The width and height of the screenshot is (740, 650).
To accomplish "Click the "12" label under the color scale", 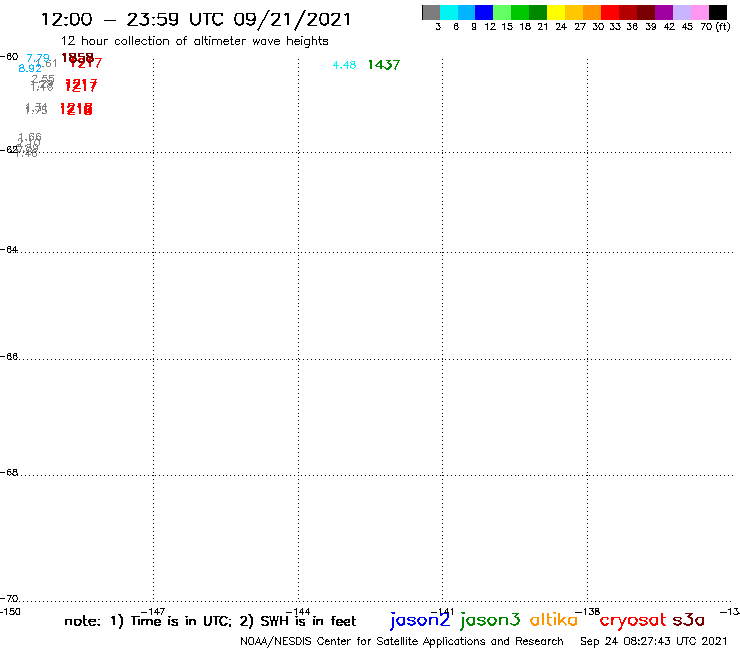I will click(490, 27).
